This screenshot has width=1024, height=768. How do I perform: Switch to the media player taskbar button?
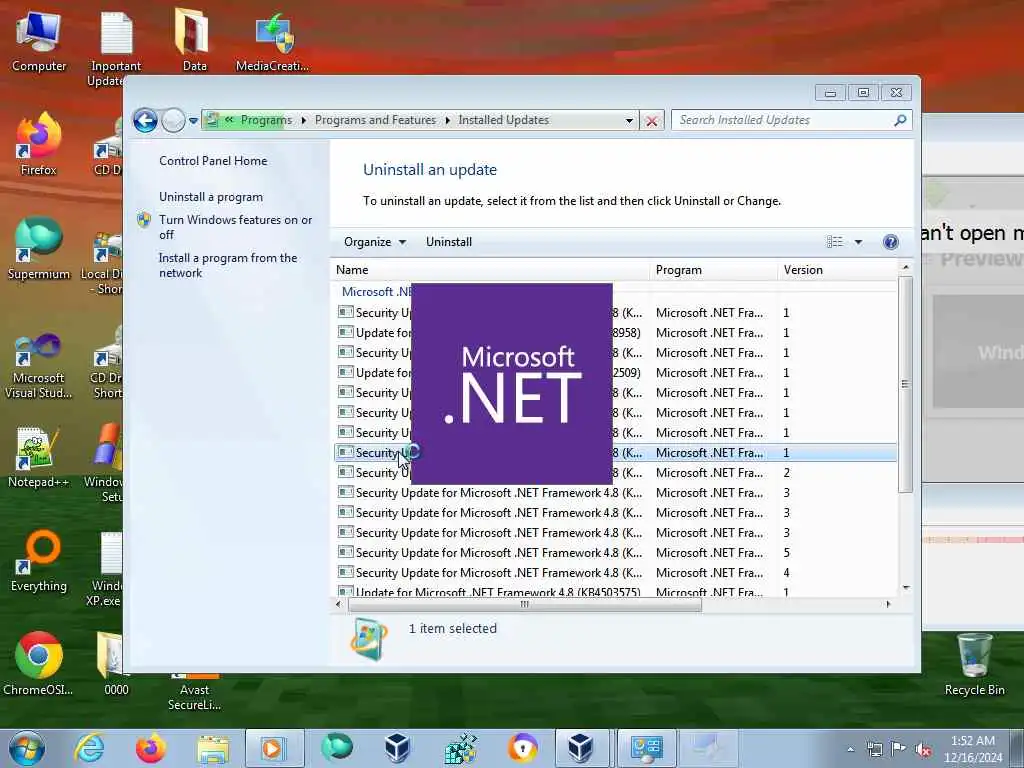tap(274, 749)
